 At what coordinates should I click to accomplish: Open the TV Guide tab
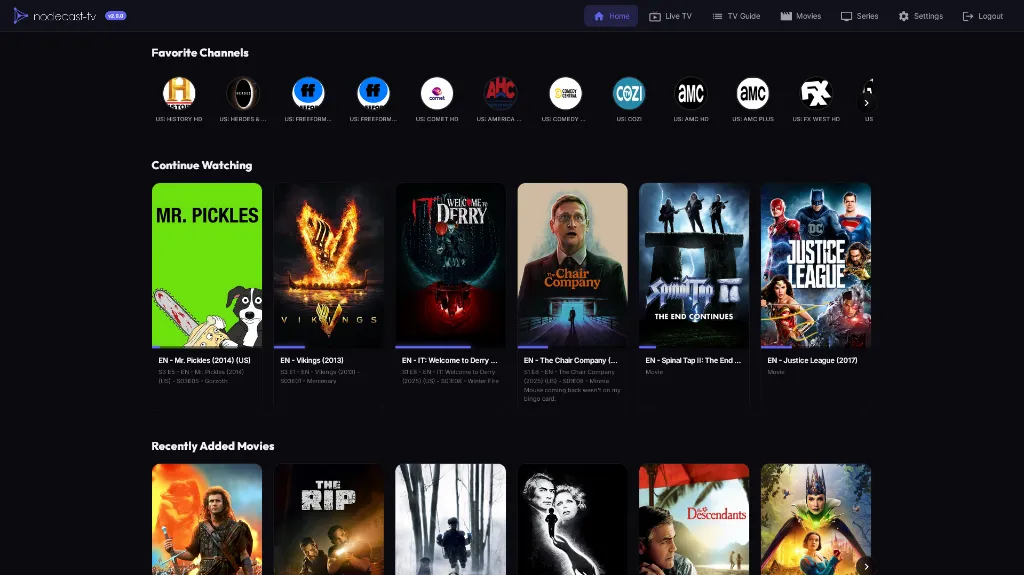click(736, 16)
